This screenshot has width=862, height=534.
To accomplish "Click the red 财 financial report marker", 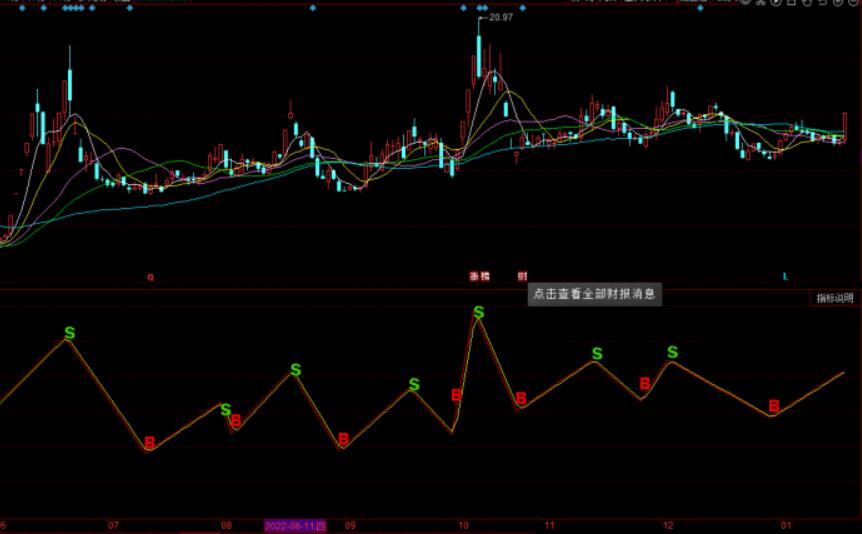I will (x=521, y=276).
